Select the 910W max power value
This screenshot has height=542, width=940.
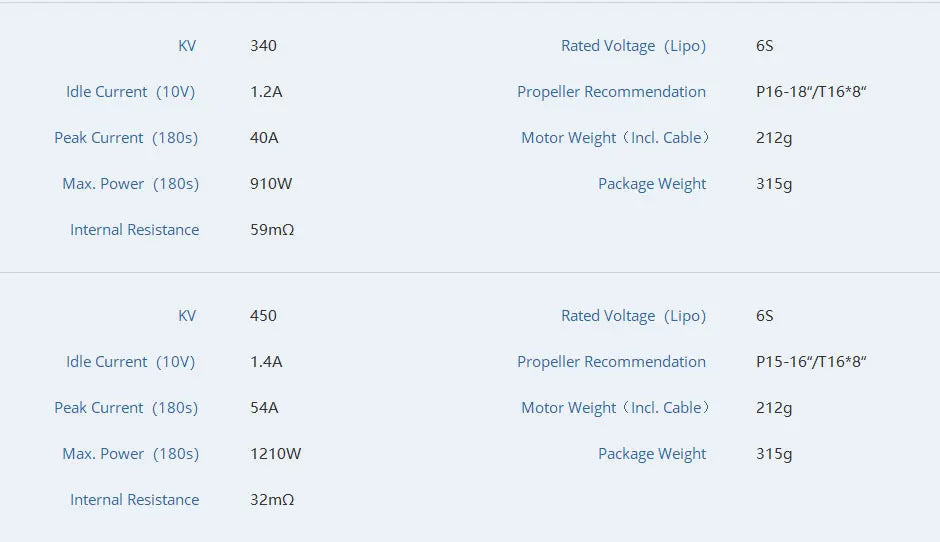tap(271, 184)
